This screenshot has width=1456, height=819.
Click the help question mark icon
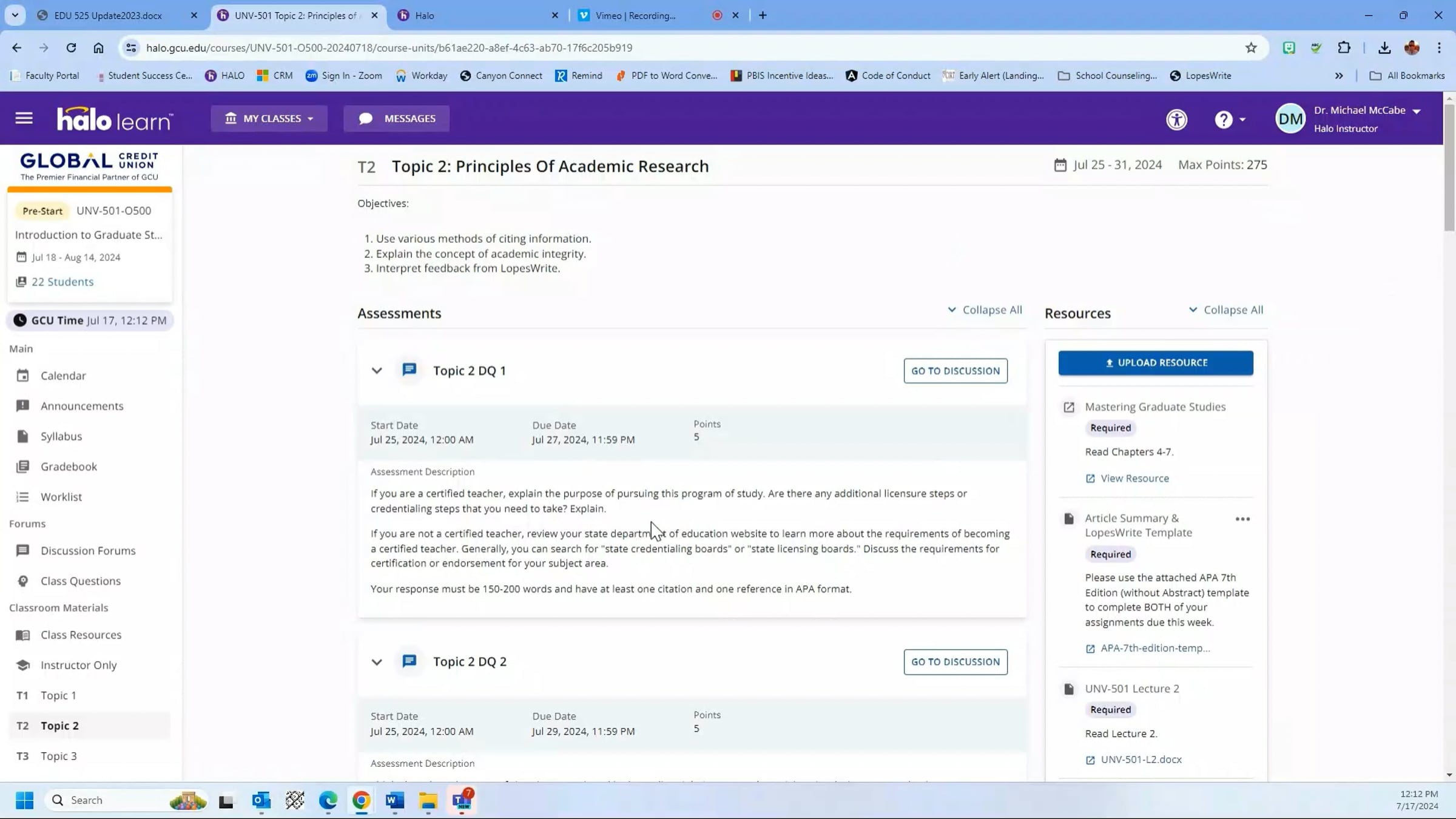[1224, 120]
